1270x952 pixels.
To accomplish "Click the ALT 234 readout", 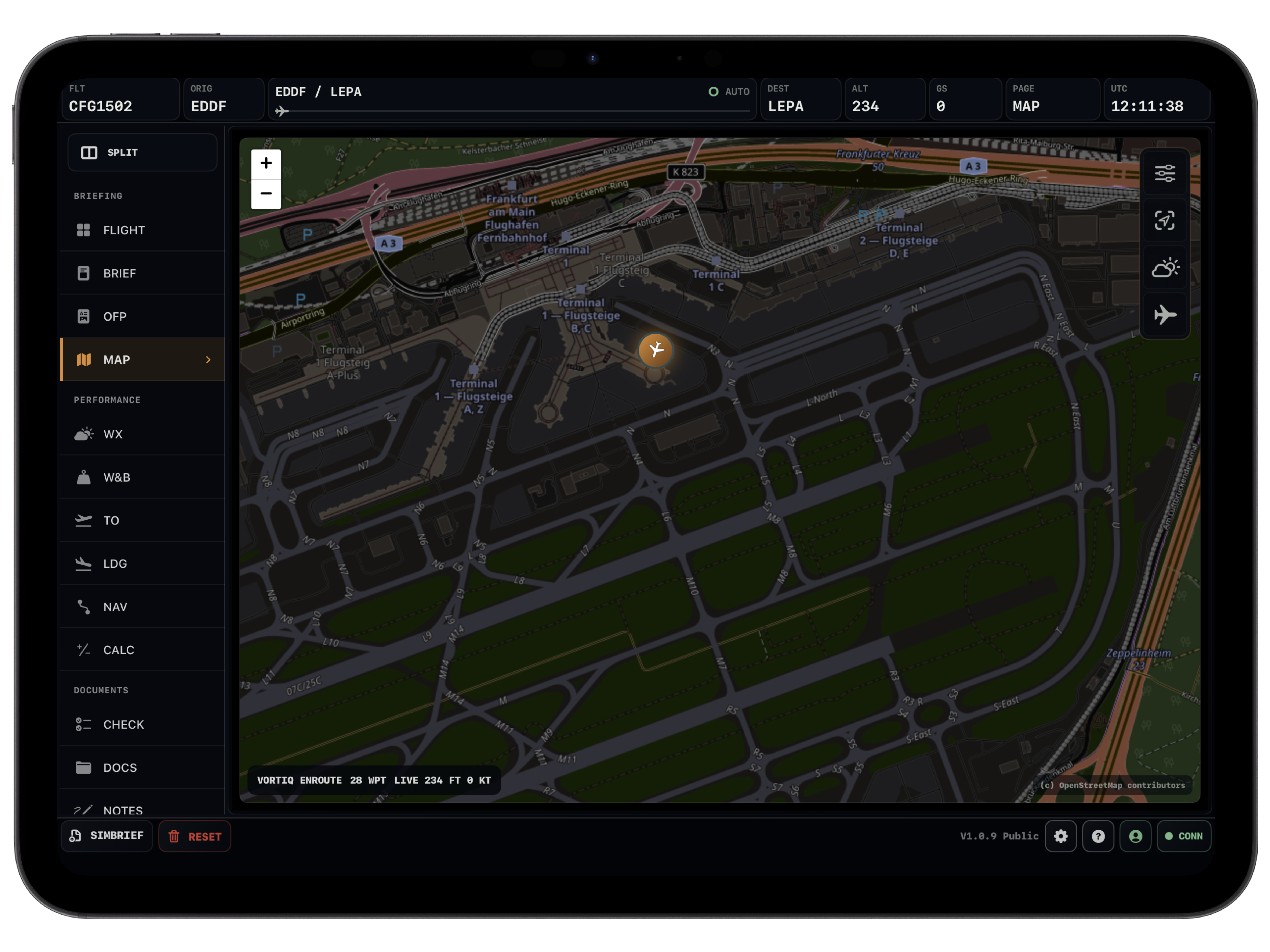I will [885, 99].
